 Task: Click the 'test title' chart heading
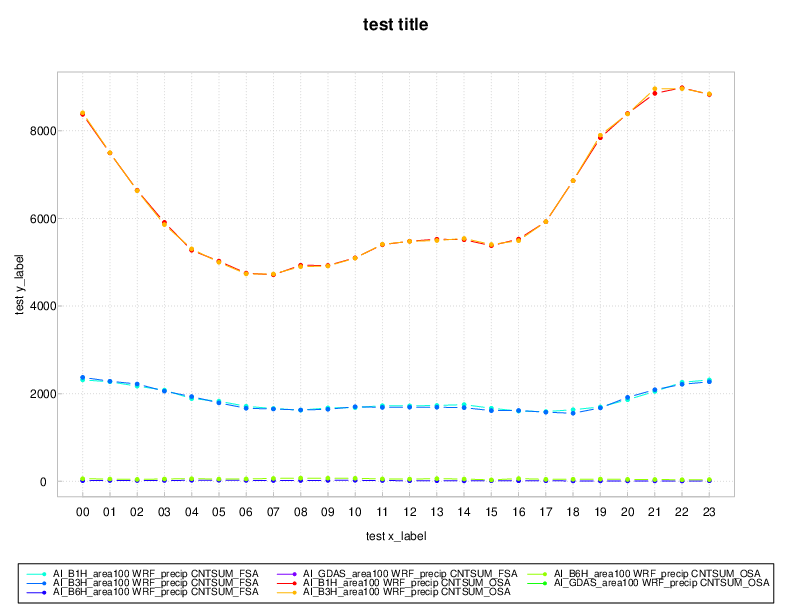click(396, 24)
